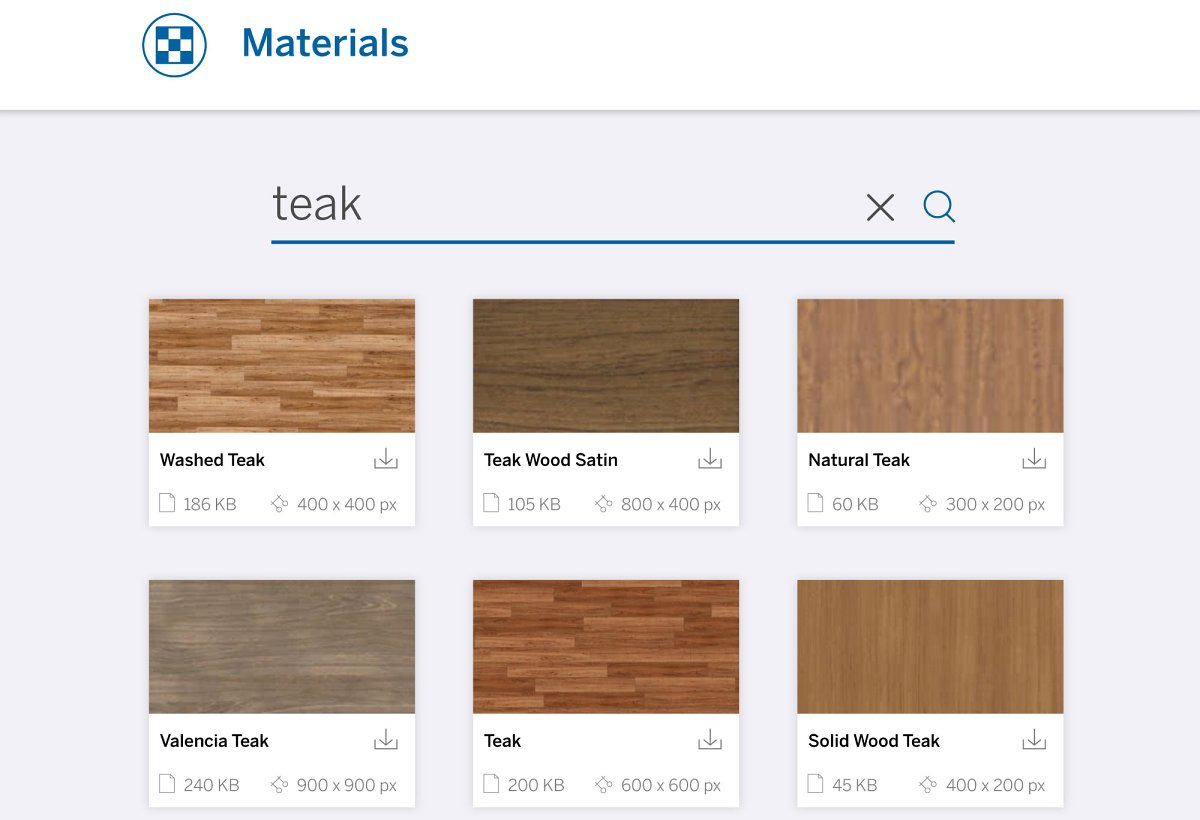Download the Washed Teak material
The width and height of the screenshot is (1200, 820).
coord(386,459)
